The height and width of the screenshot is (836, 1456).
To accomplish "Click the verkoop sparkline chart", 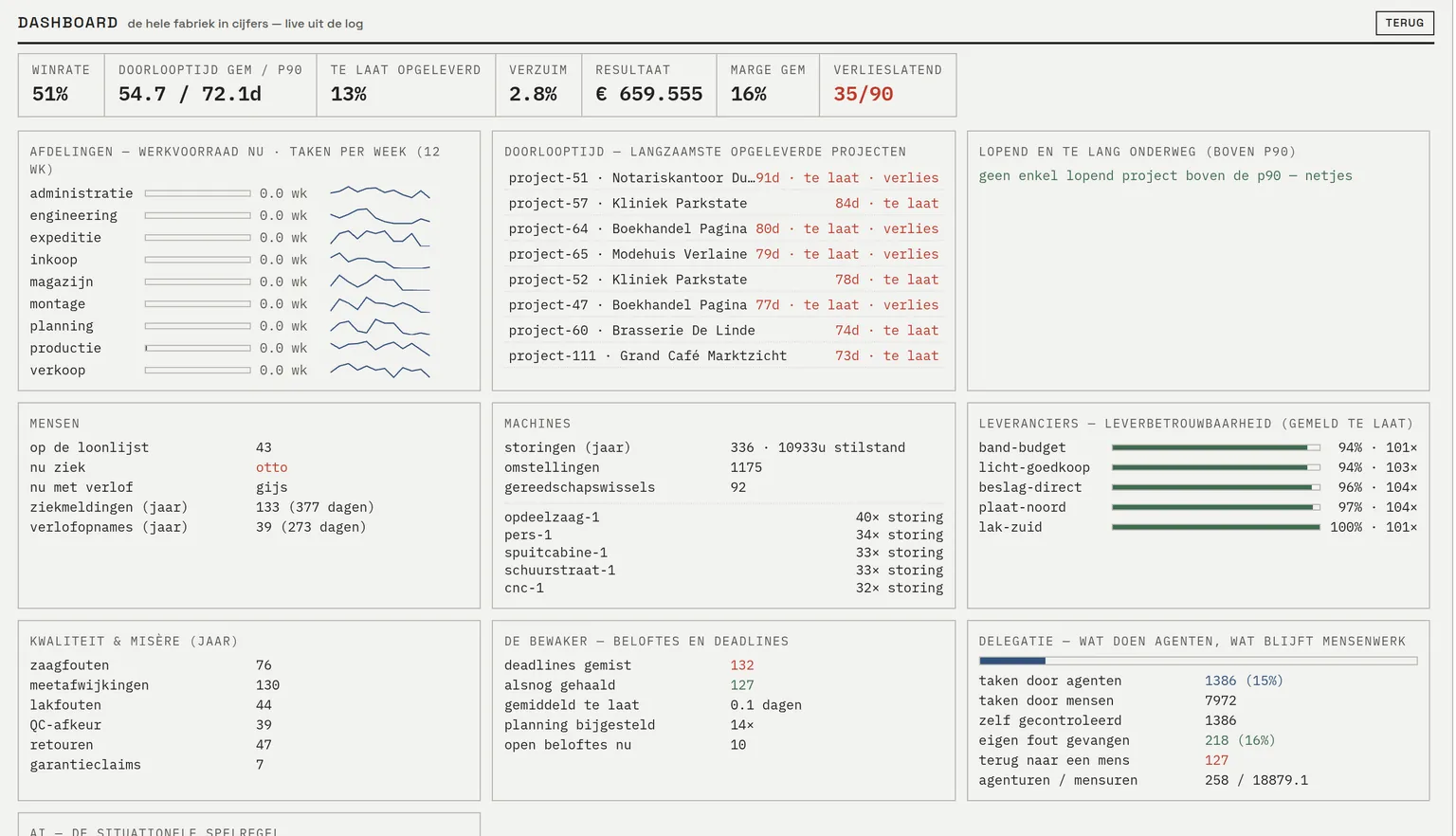I will [x=380, y=370].
